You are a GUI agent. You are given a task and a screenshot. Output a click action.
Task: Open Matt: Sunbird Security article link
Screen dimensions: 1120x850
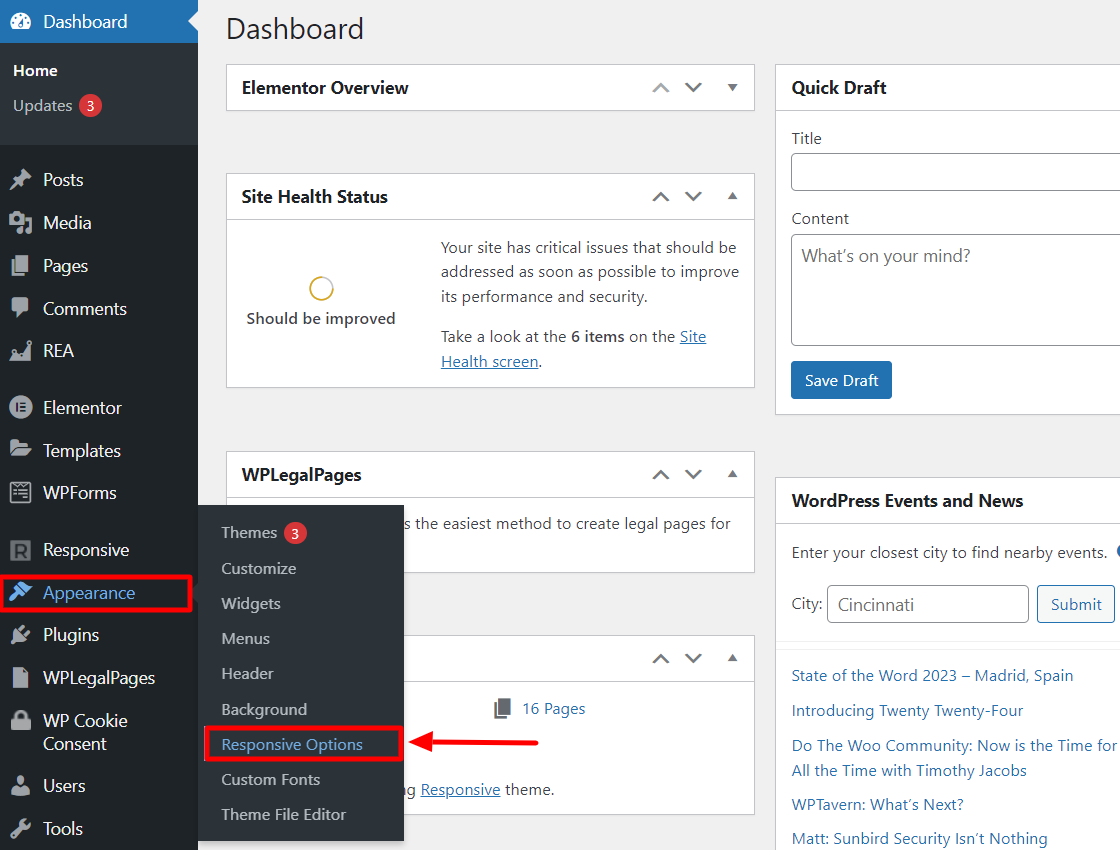919,839
